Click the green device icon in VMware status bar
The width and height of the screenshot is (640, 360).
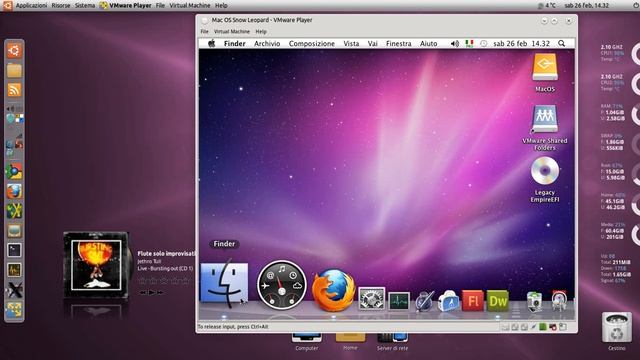543,327
